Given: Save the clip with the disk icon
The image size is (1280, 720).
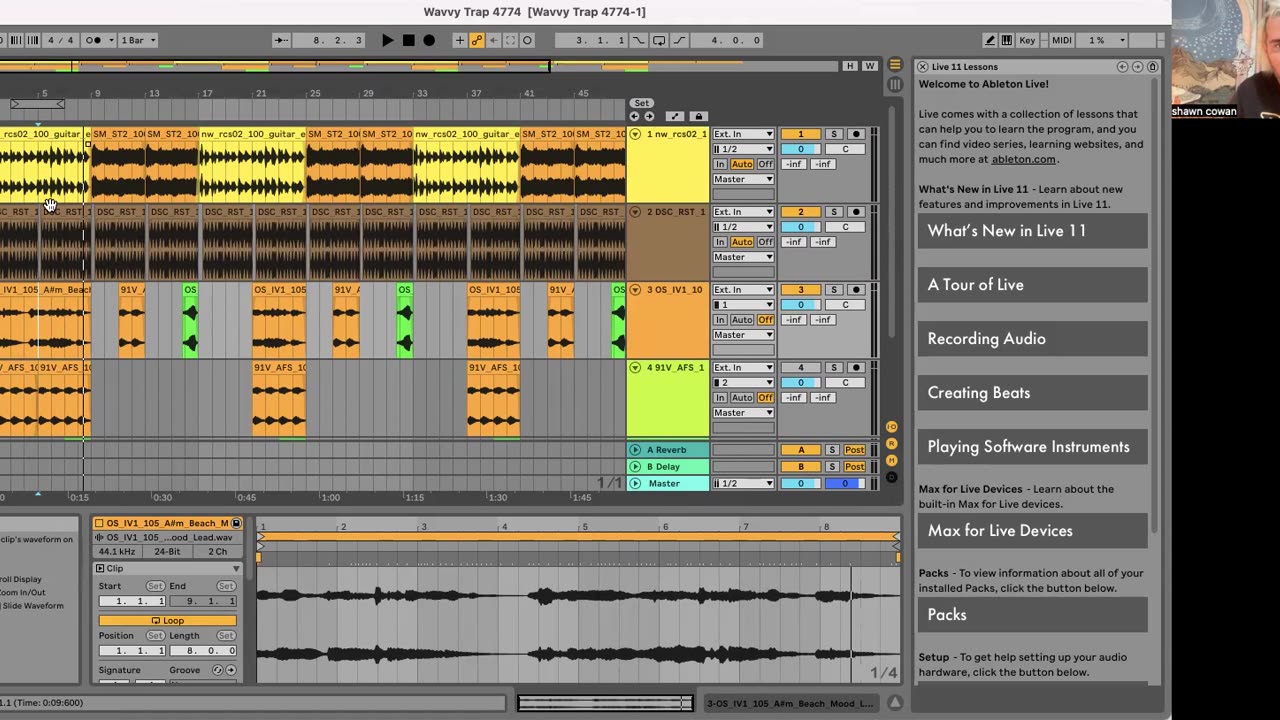Looking at the screenshot, I should pyautogui.click(x=237, y=523).
